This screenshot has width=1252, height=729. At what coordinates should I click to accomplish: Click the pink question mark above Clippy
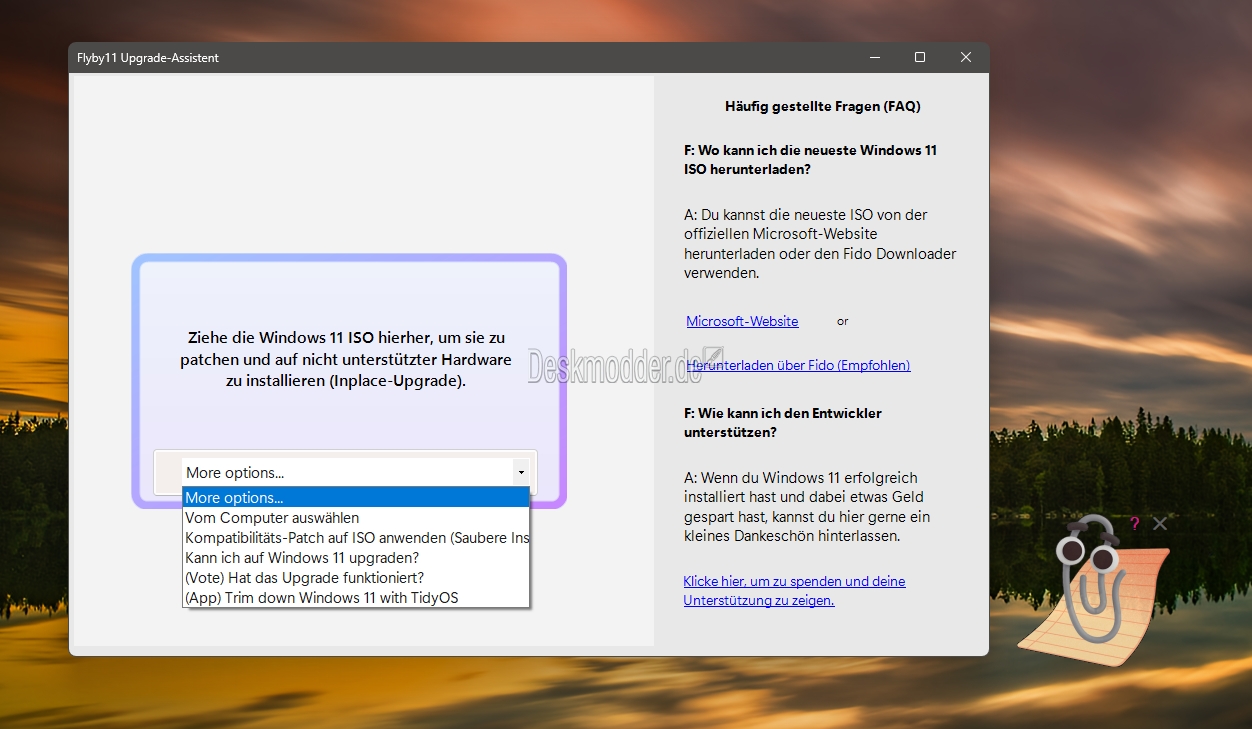(x=1135, y=523)
